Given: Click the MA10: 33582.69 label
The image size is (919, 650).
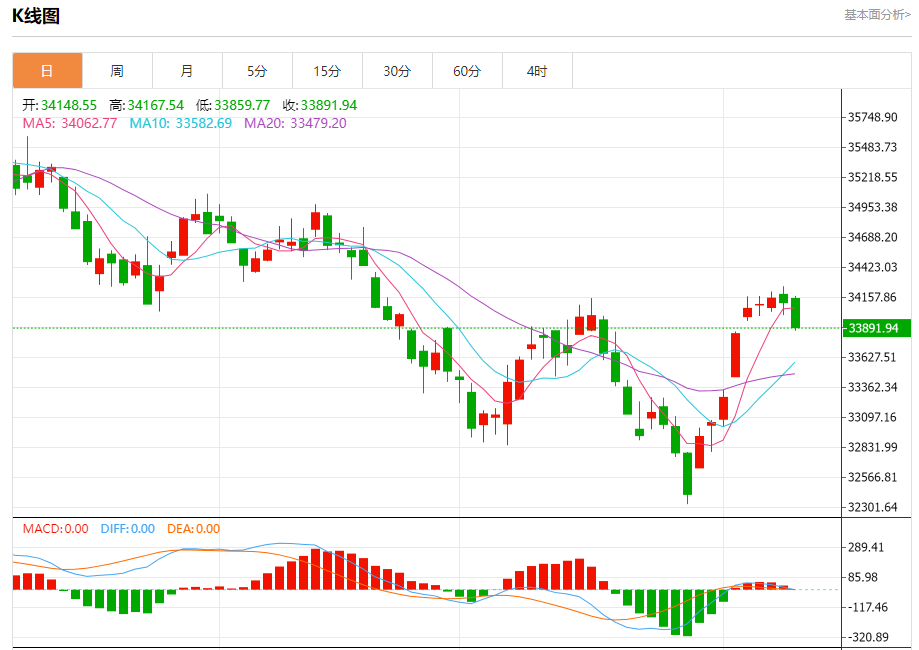Looking at the screenshot, I should tap(181, 124).
